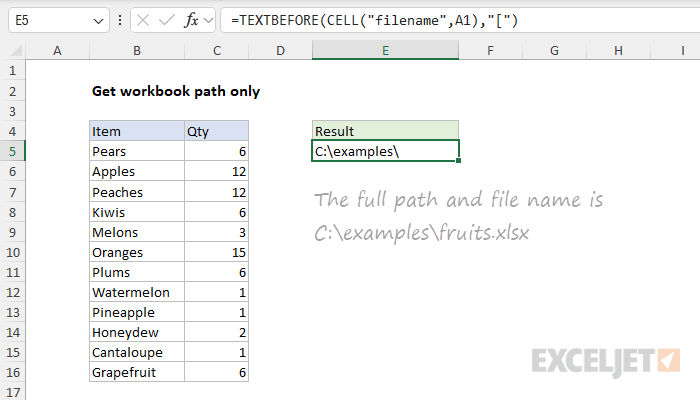
Task: Click the fill handle of cell E5
Action: click(458, 161)
